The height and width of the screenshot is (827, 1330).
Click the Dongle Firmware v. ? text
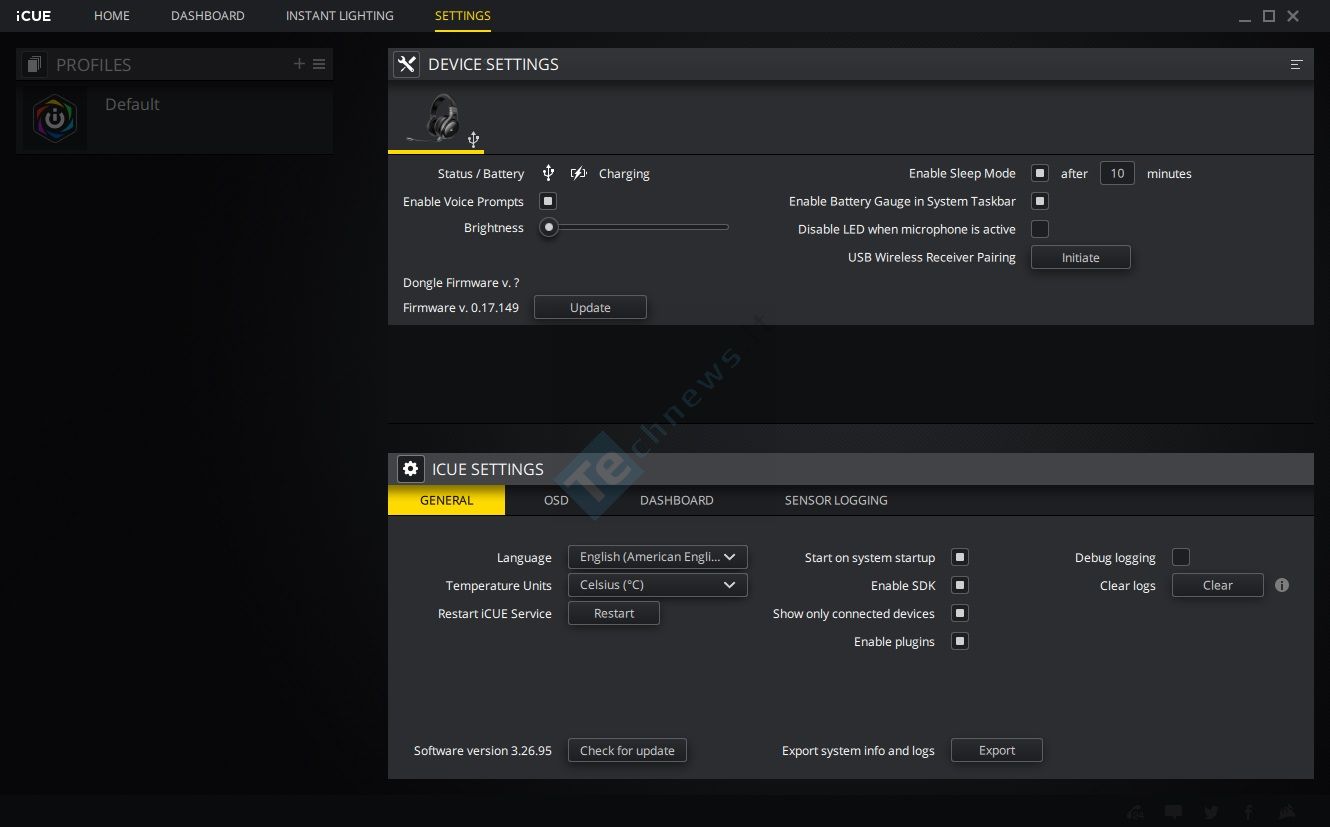pyautogui.click(x=461, y=282)
